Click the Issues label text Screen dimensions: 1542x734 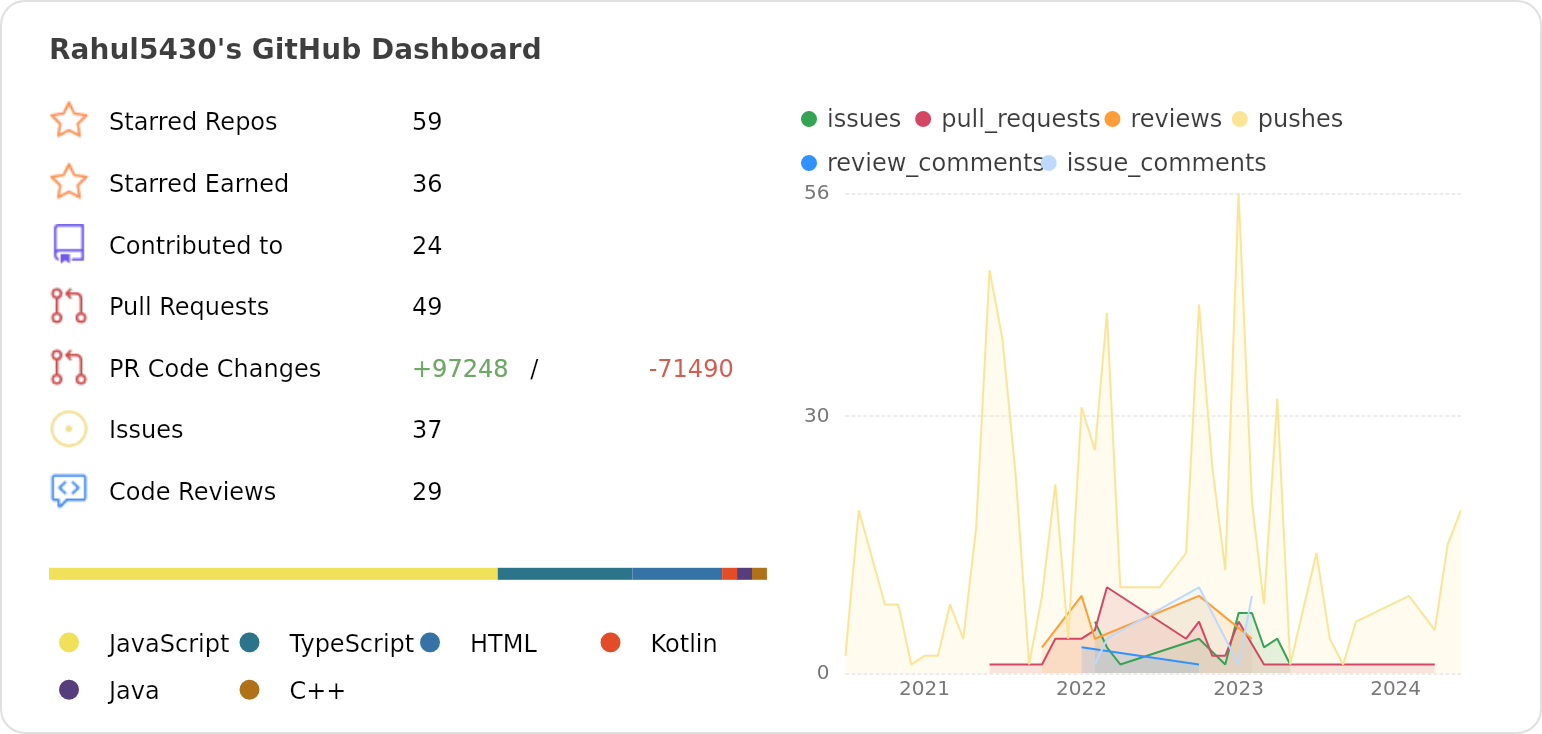tap(146, 430)
